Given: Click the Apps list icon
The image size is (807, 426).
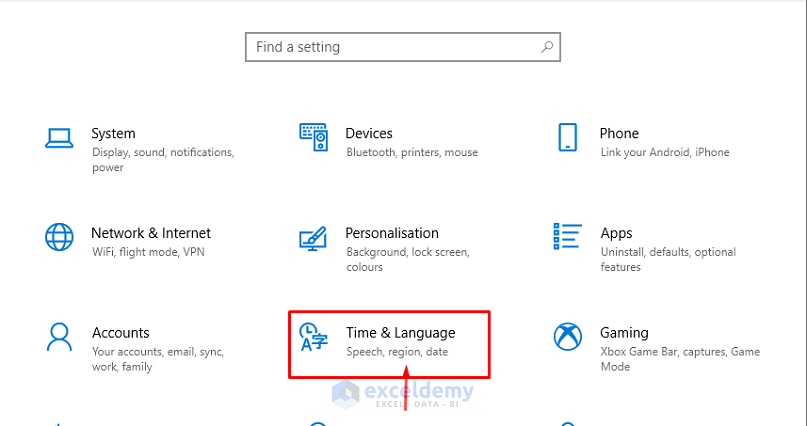Looking at the screenshot, I should coord(567,237).
